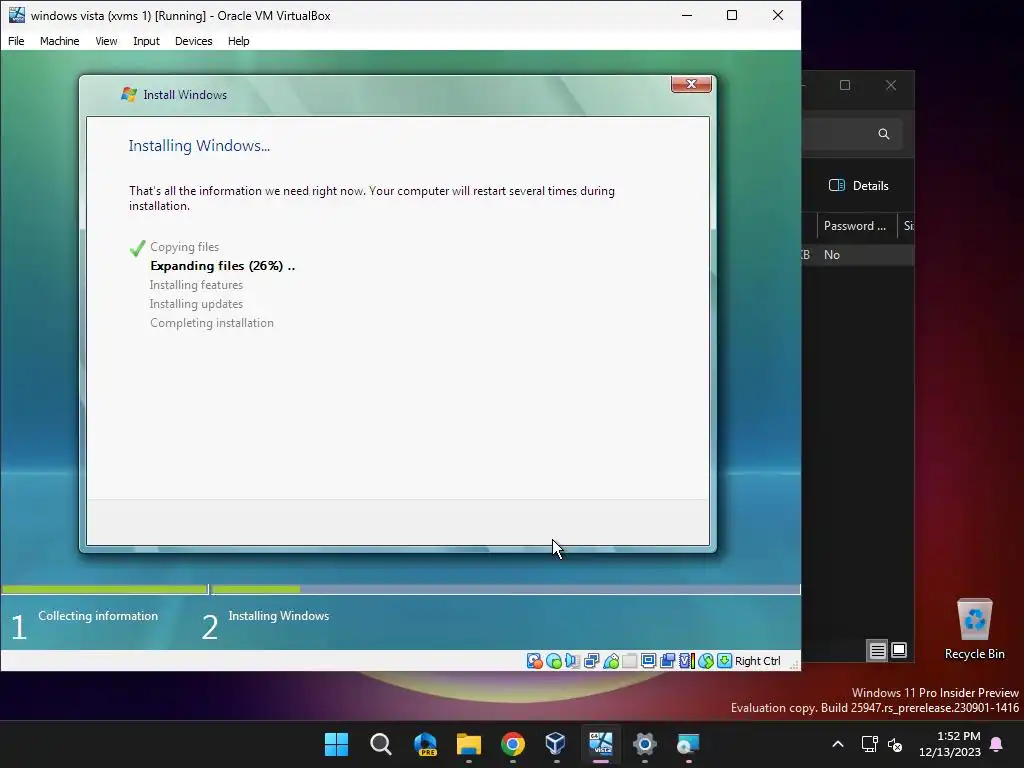Click the network icon in the system tray
Screen dimensions: 1024x768
[870, 744]
